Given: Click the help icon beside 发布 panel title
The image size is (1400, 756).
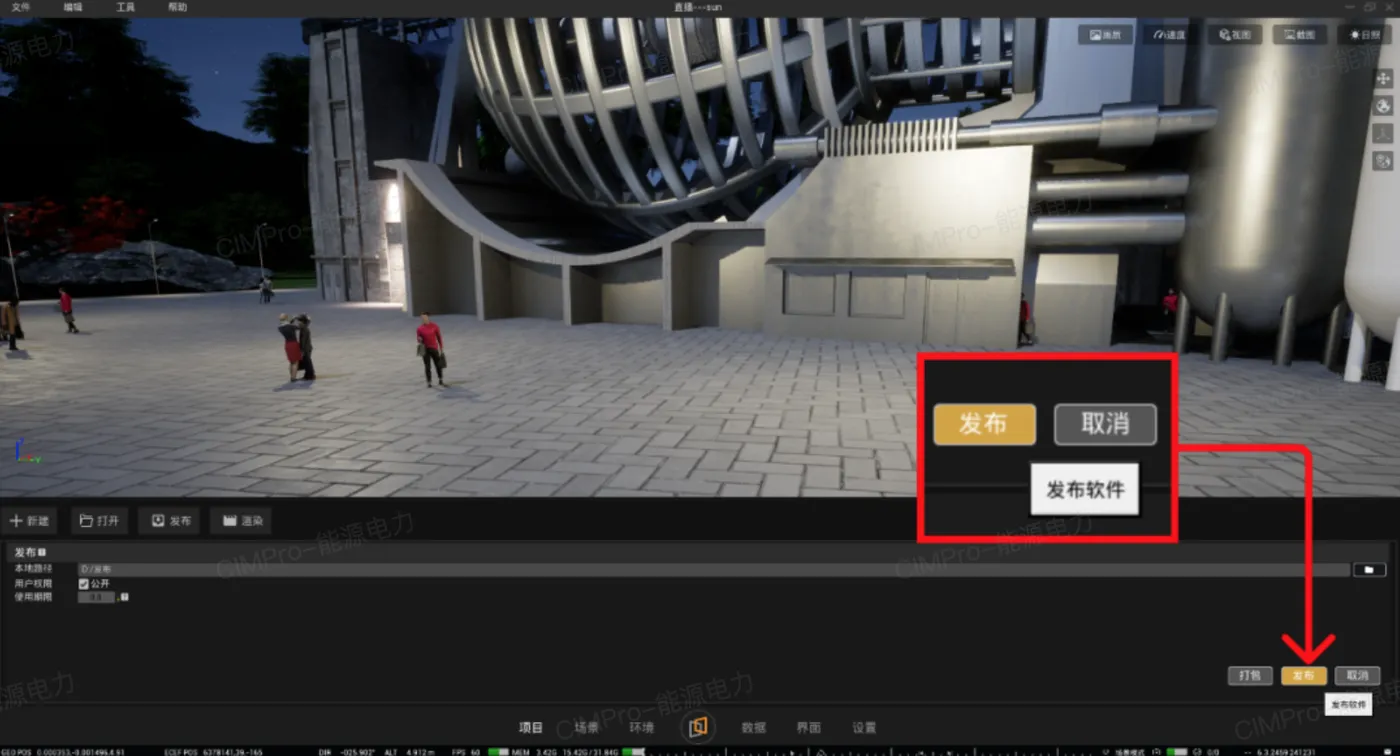Looking at the screenshot, I should tap(42, 552).
